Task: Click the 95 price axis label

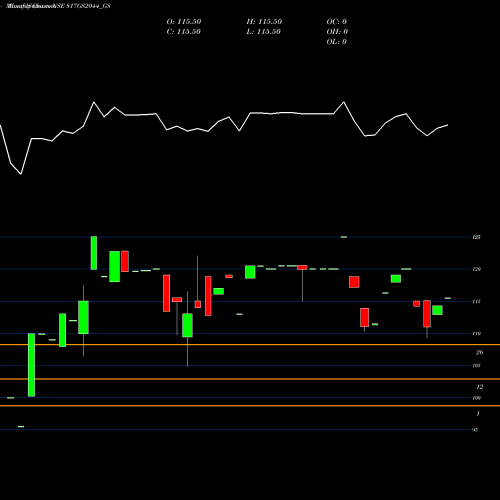Action: tap(475, 430)
